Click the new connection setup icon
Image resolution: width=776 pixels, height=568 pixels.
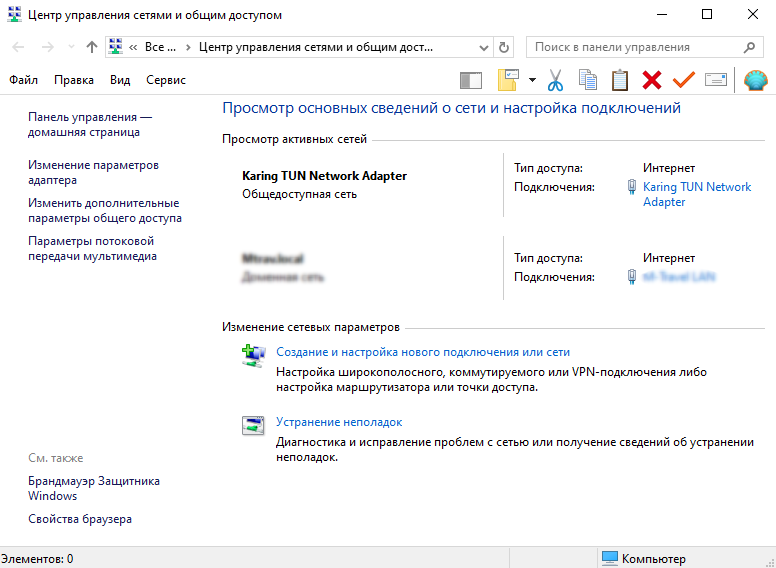click(x=253, y=356)
